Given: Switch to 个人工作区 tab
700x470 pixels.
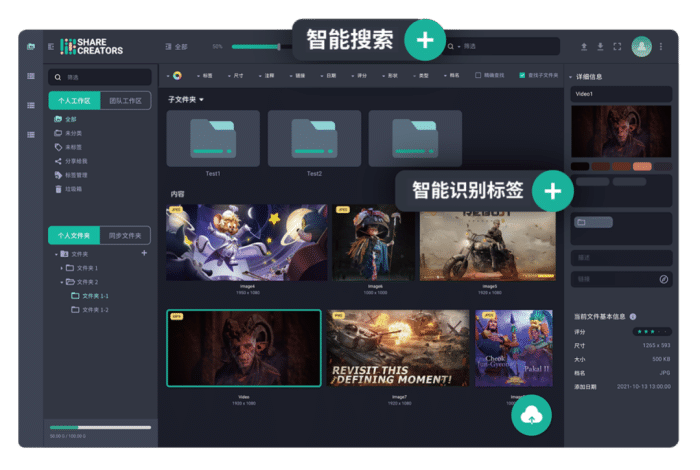Looking at the screenshot, I should 74,101.
